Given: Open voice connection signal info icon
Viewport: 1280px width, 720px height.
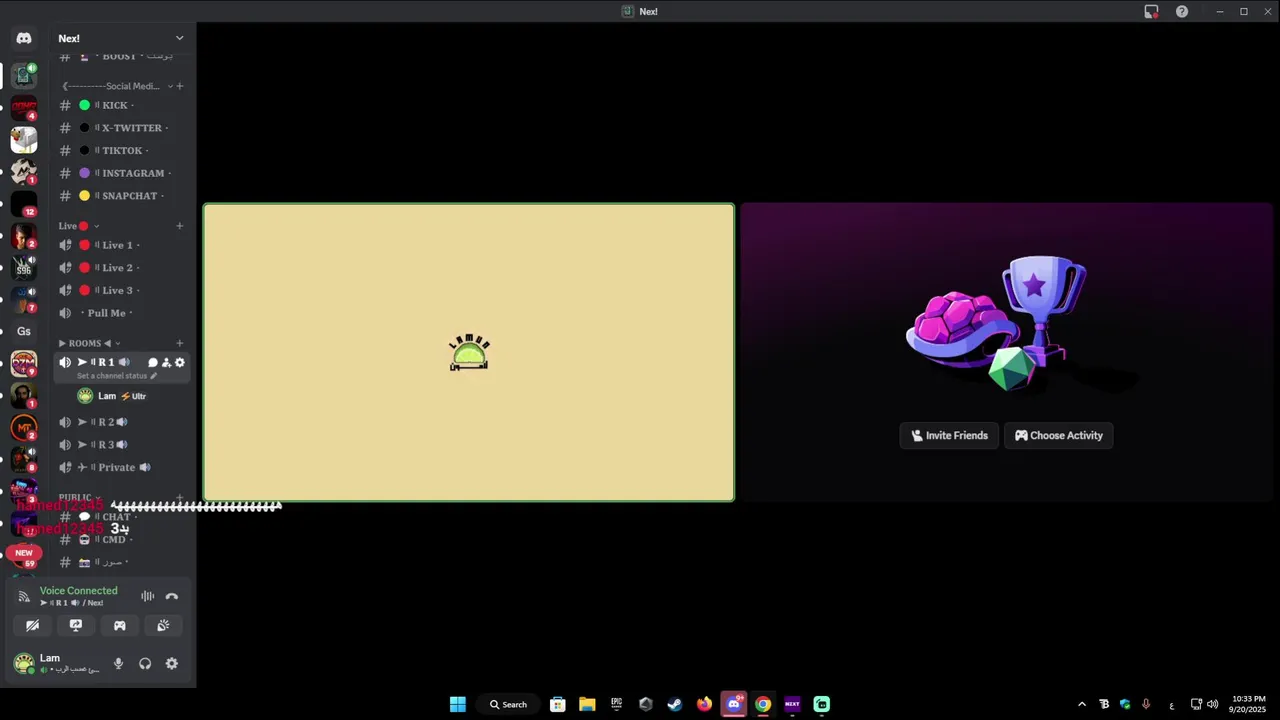Looking at the screenshot, I should point(24,597).
